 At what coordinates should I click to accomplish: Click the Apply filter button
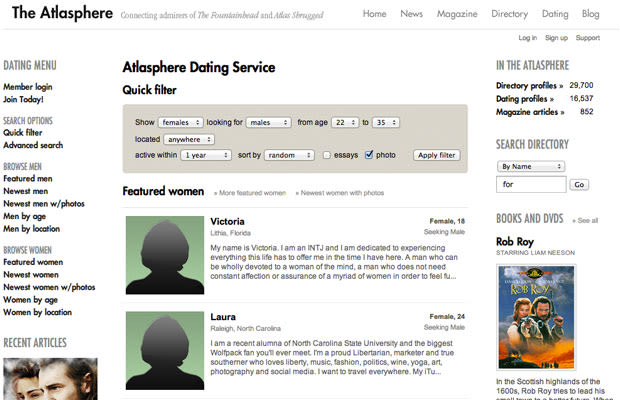click(x=437, y=155)
